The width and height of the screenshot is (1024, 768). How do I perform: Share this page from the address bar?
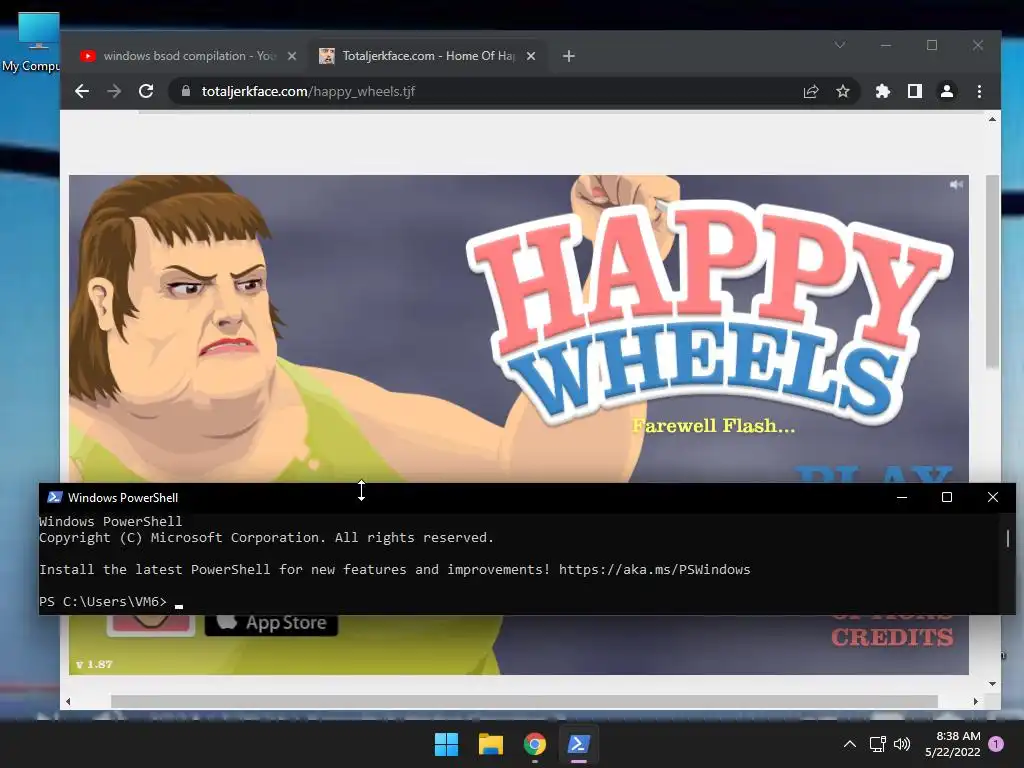tap(811, 91)
